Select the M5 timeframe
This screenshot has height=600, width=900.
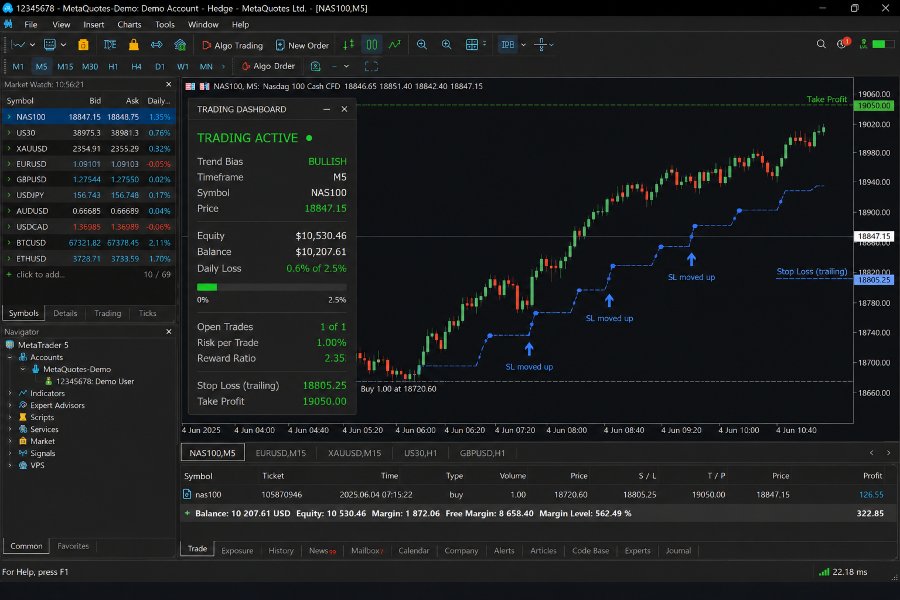41,67
